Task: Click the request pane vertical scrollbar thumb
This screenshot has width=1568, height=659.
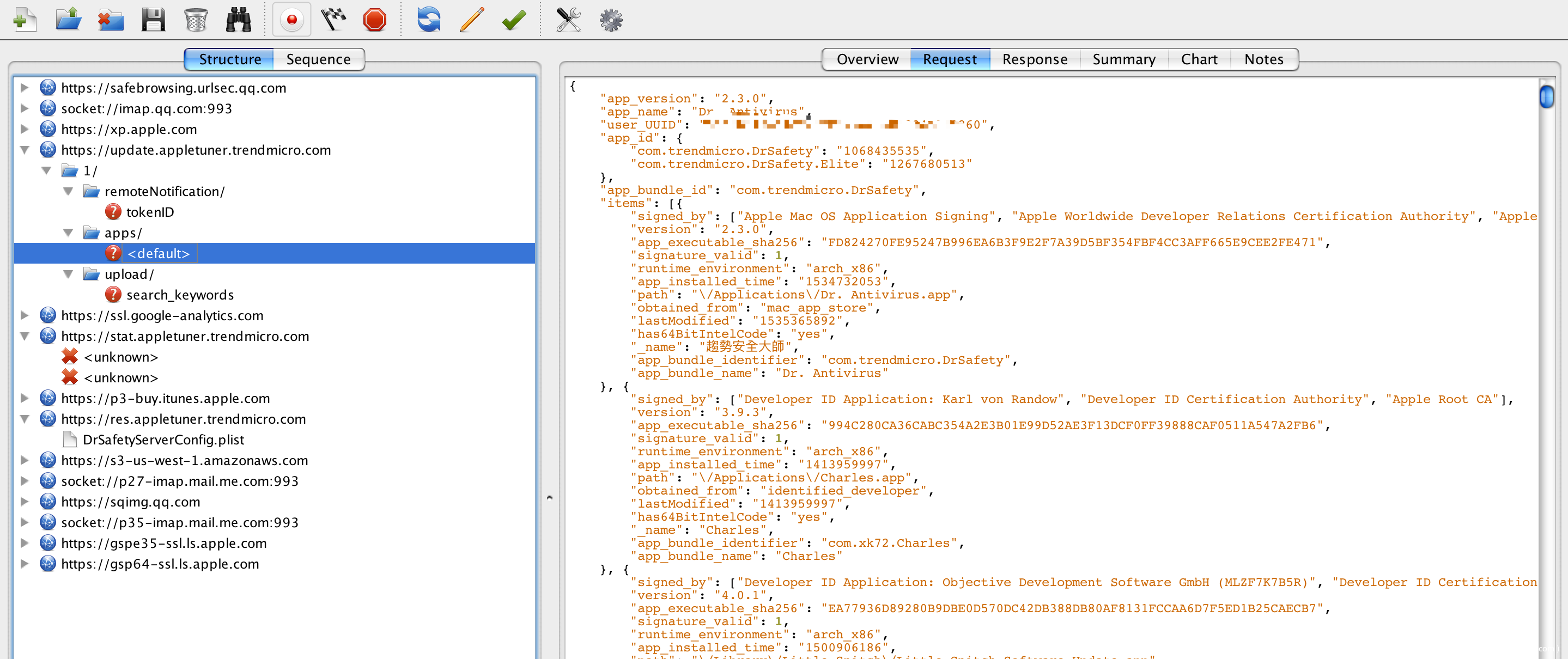Action: coord(1546,96)
